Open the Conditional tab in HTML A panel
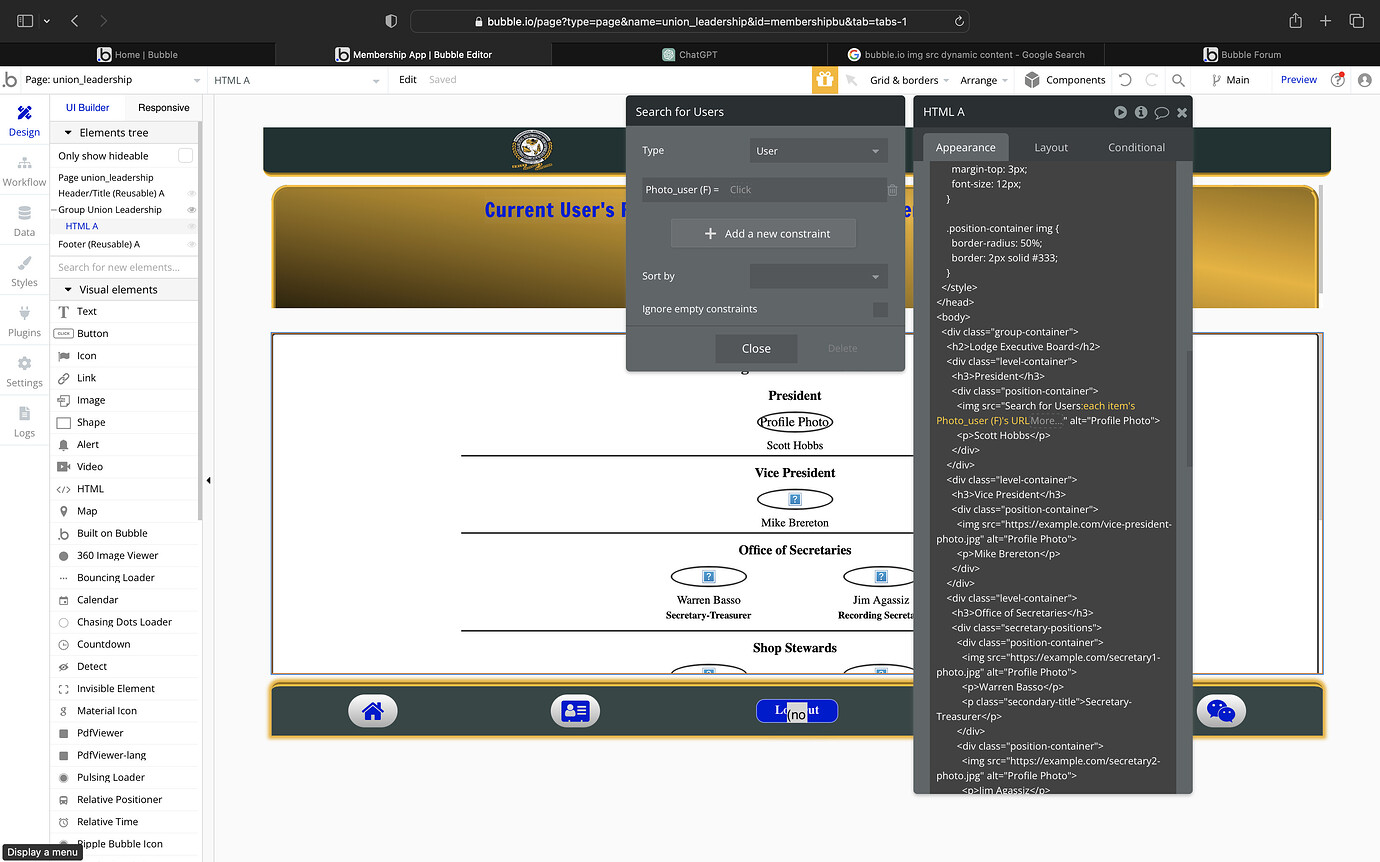 tap(1136, 147)
